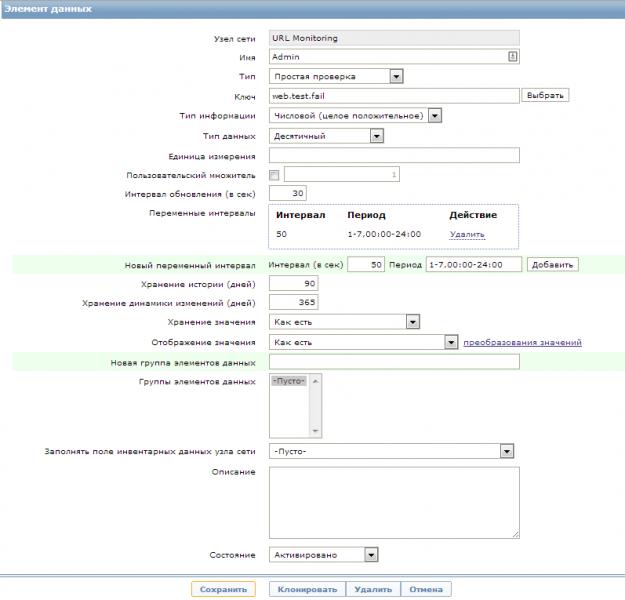Click the Сохранить button
Screen dimensions: 625x600
point(223,589)
